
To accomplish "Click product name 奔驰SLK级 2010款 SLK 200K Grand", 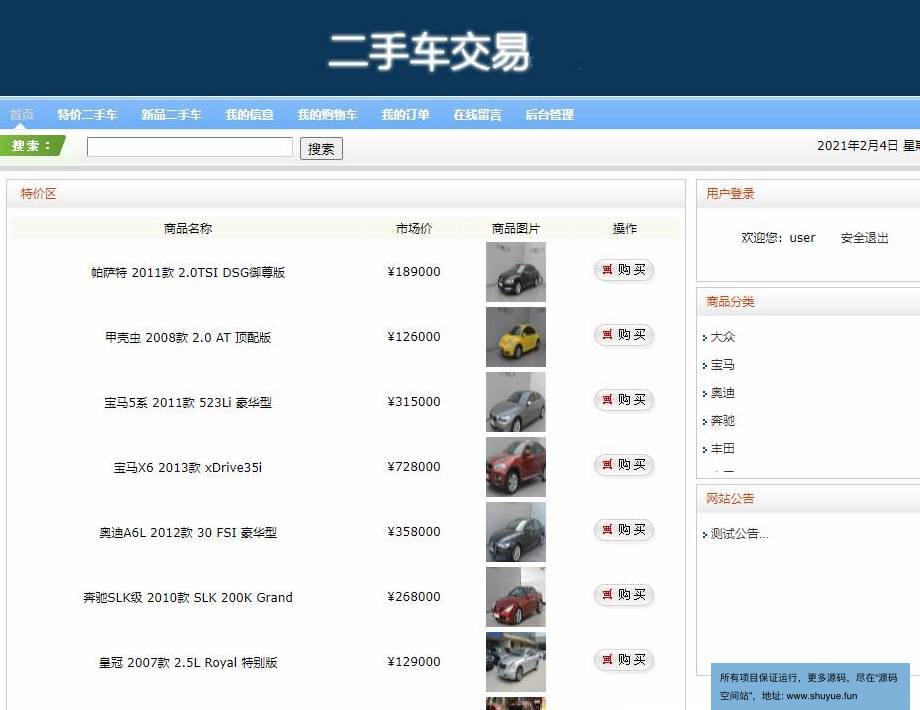I will (x=188, y=597).
